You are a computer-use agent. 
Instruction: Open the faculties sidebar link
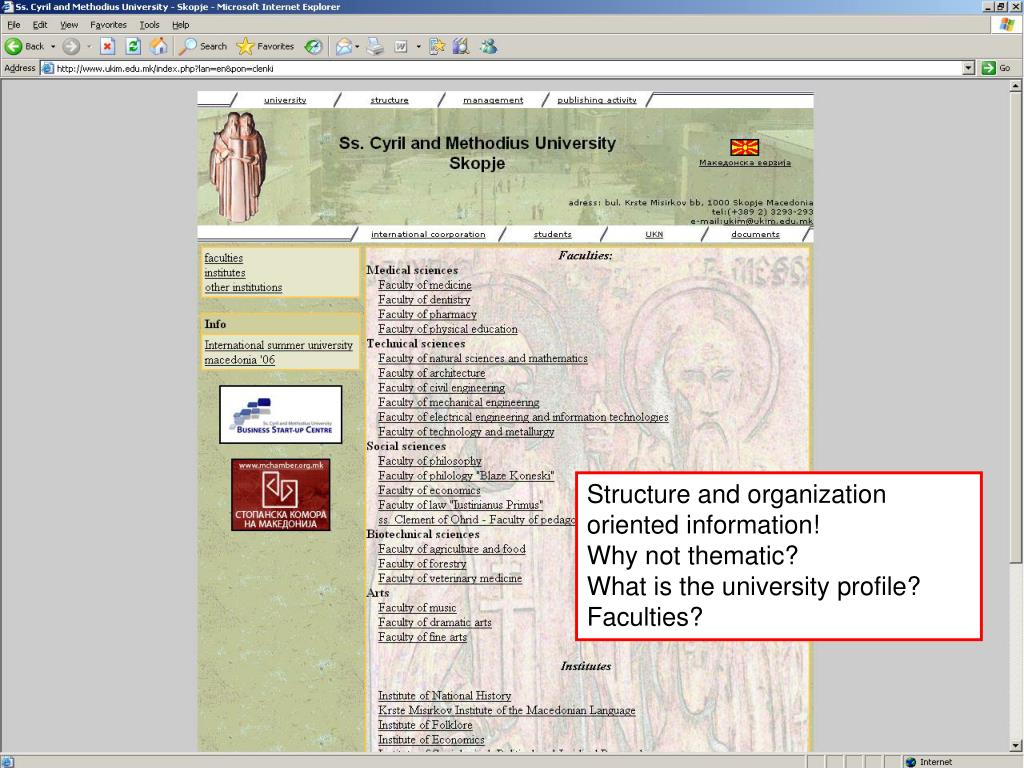pos(223,258)
